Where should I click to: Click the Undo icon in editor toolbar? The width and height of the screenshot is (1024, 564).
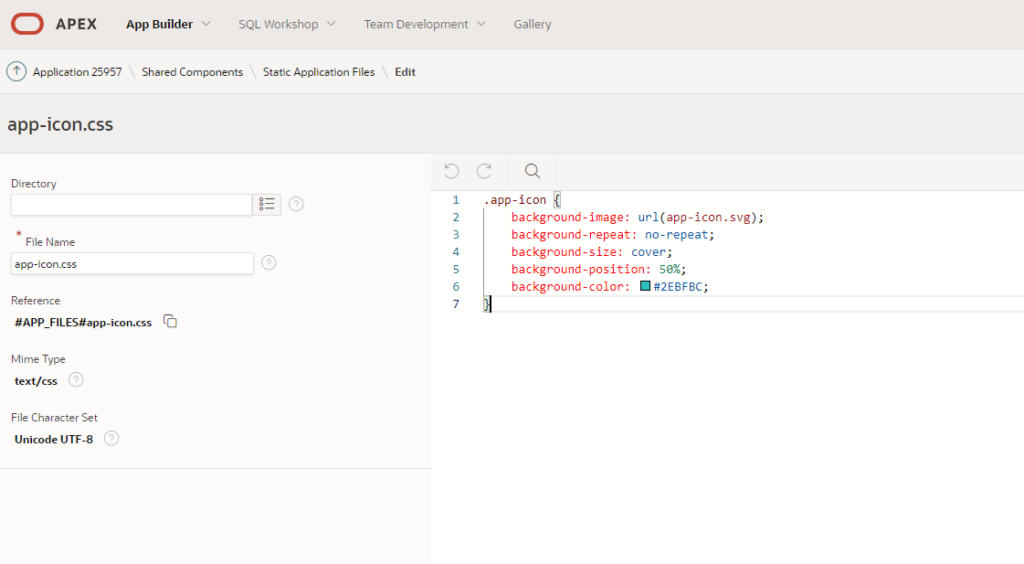pos(452,171)
